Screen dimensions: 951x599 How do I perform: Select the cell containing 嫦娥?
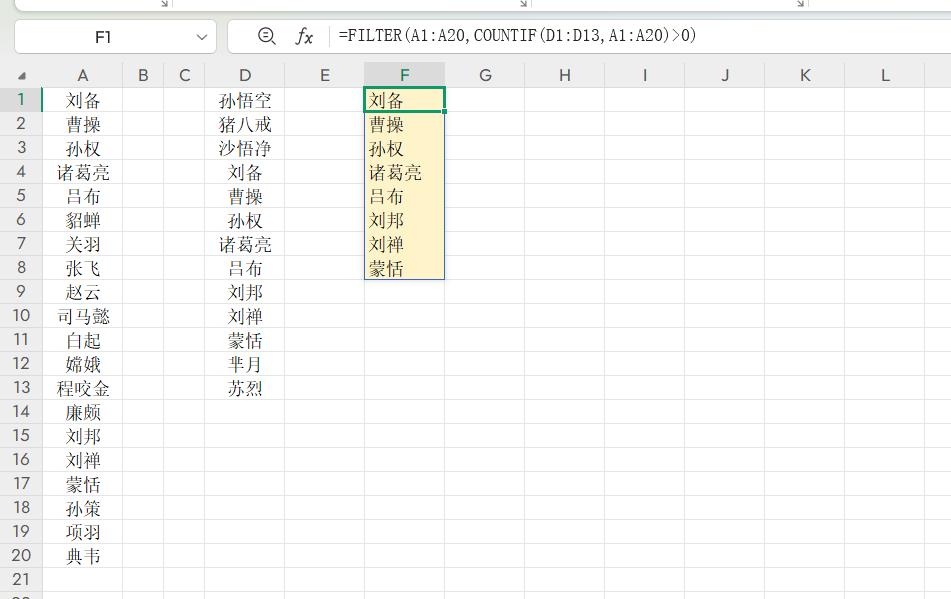click(83, 364)
